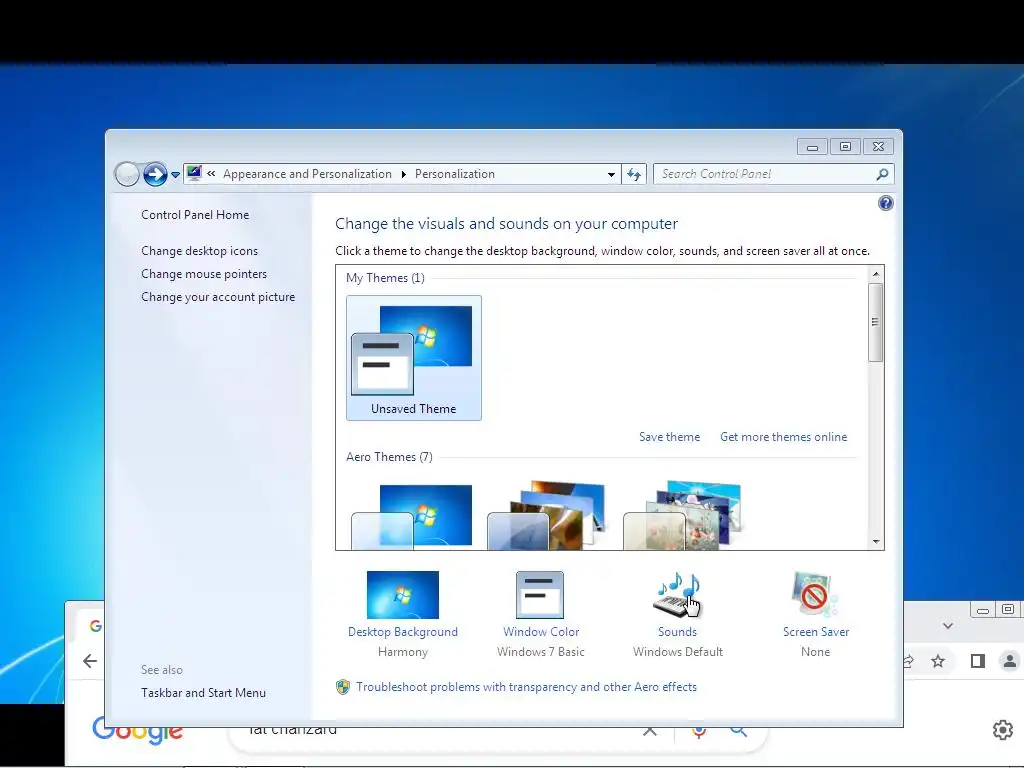1024x768 pixels.
Task: Open the Sounds music notes icon
Action: click(x=677, y=594)
